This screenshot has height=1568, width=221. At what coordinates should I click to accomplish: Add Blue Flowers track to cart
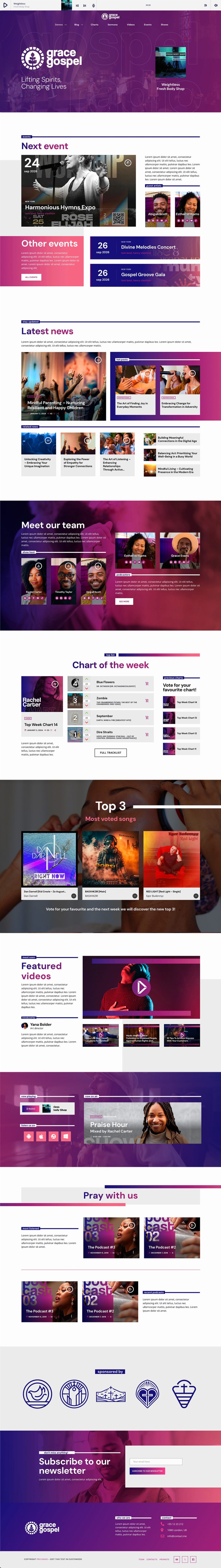[147, 684]
